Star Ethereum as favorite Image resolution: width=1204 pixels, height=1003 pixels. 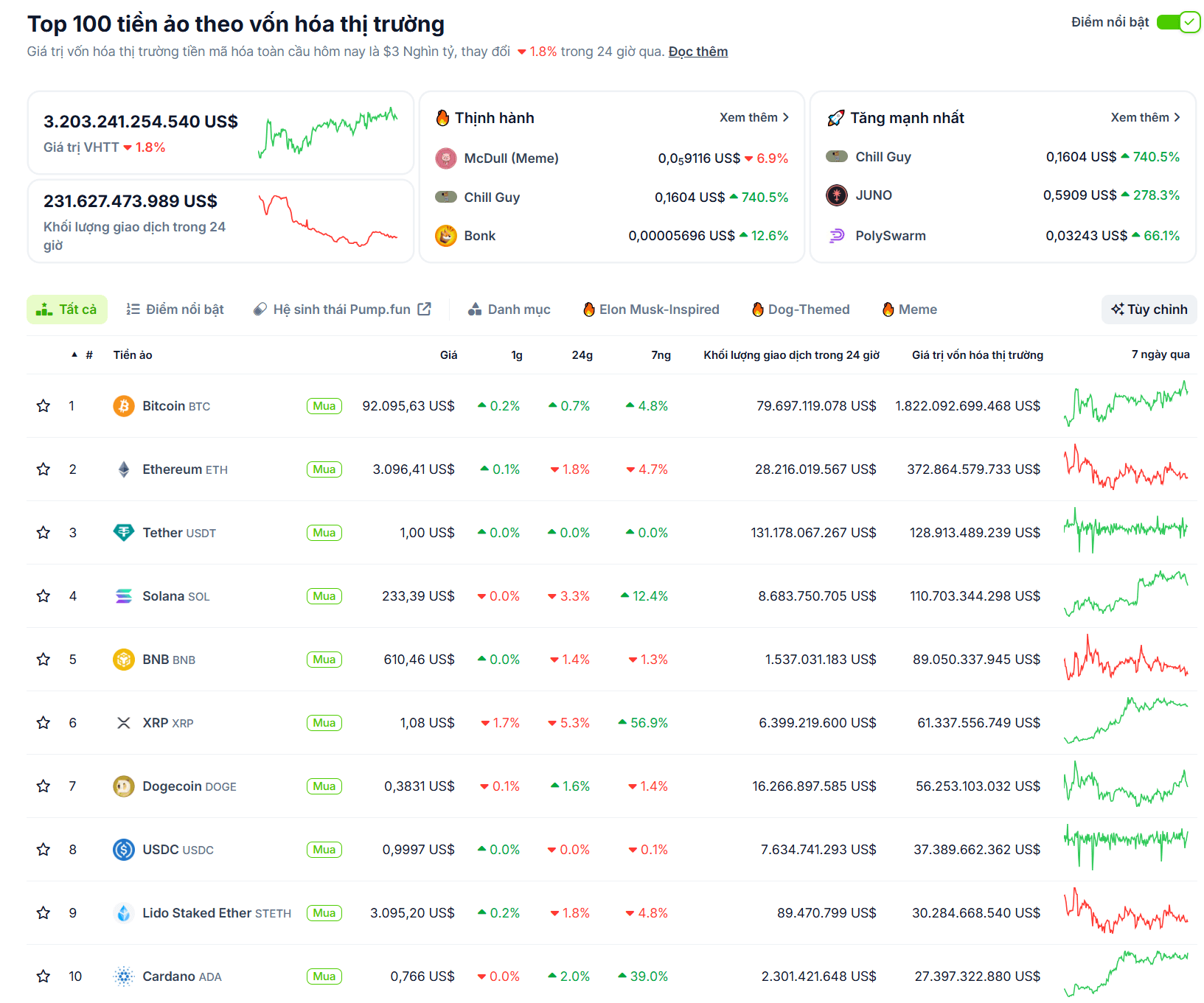(44, 469)
